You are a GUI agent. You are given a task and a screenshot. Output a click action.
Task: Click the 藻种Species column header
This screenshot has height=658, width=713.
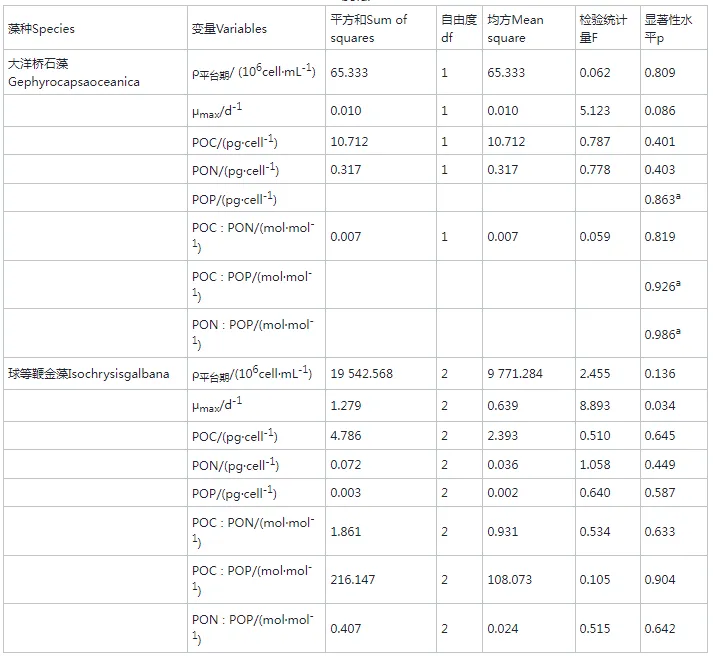point(41,29)
